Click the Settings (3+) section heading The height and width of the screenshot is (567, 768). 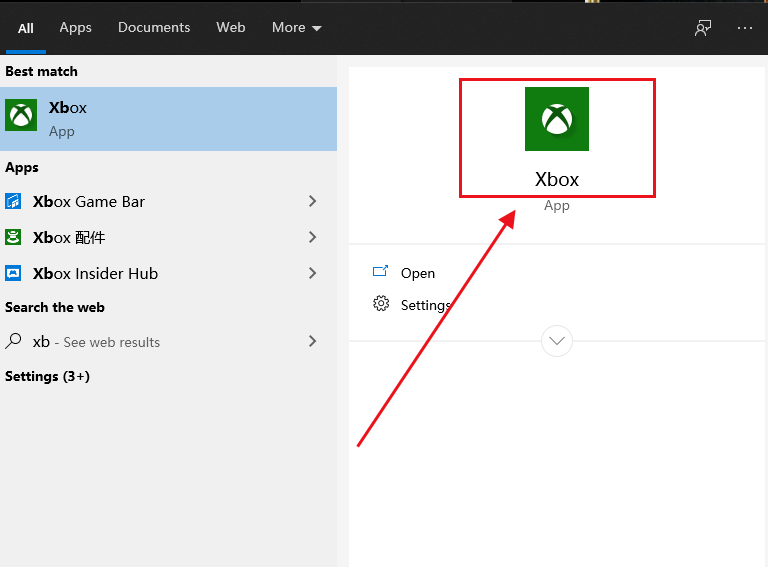point(47,376)
